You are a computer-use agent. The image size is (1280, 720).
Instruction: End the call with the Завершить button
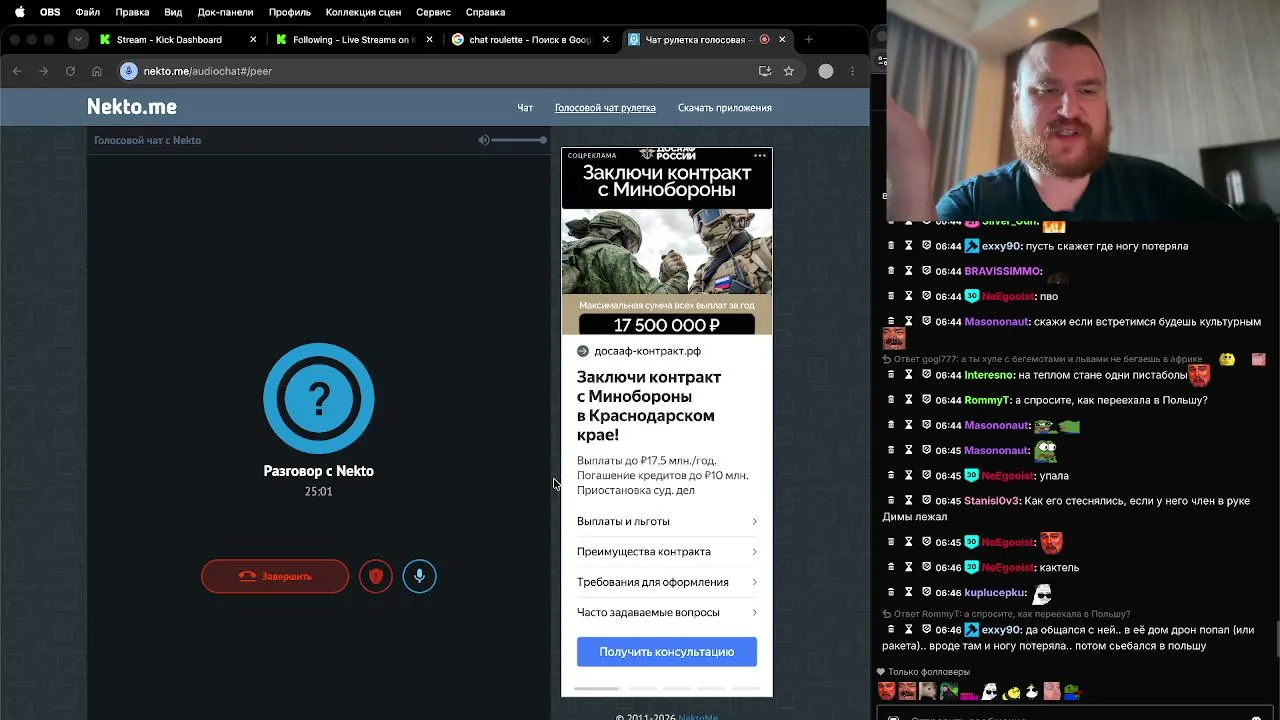point(275,576)
